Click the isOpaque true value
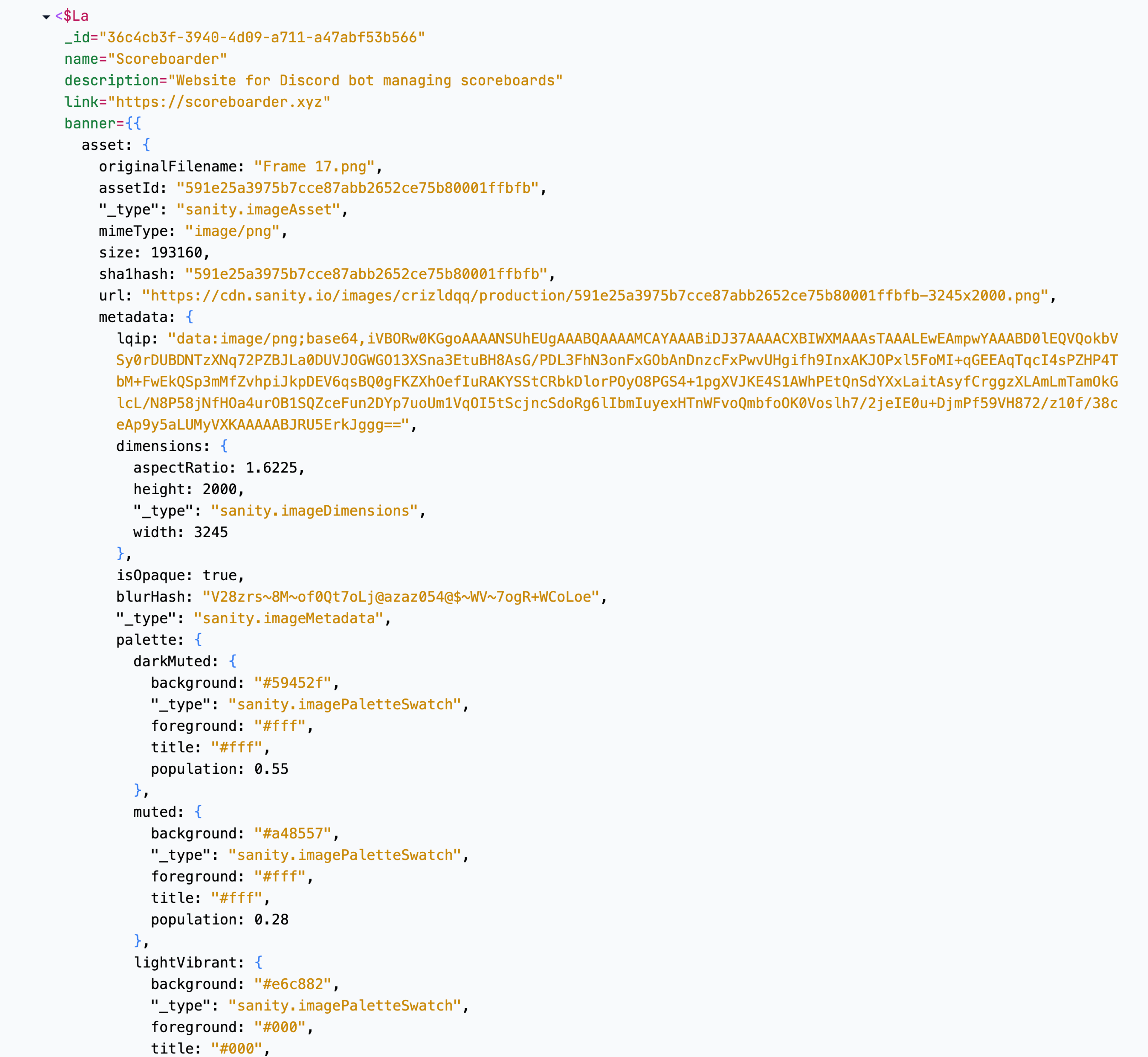 tap(220, 575)
